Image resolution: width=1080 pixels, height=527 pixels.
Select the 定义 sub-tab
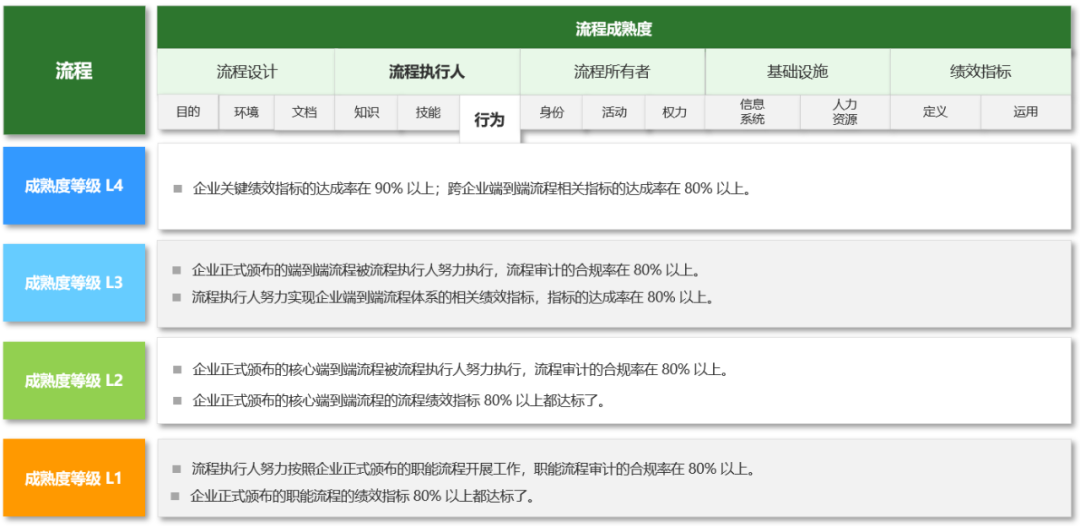pos(935,112)
